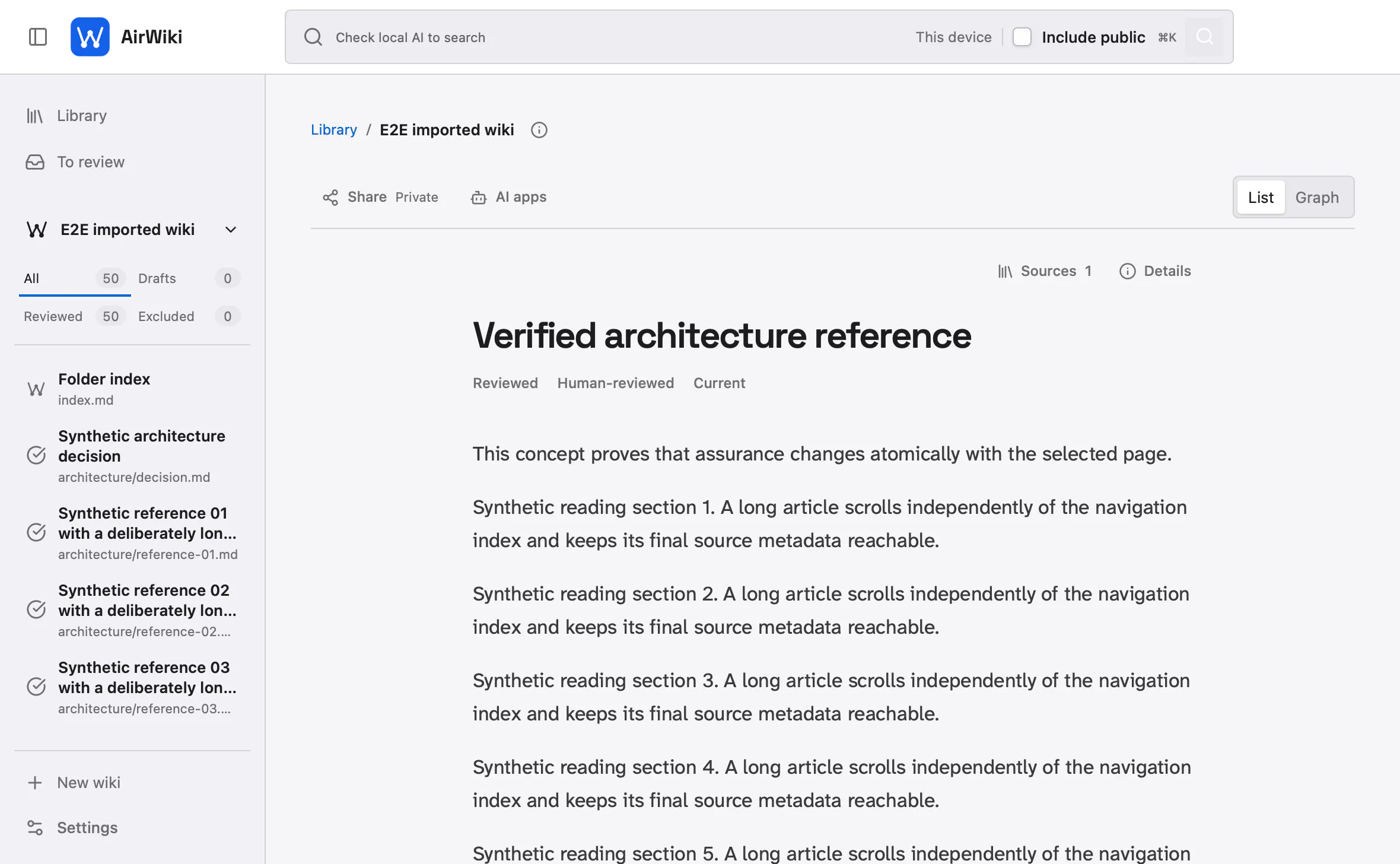The width and height of the screenshot is (1400, 864).
Task: Select the Reviewed filter tab
Action: pos(75,316)
